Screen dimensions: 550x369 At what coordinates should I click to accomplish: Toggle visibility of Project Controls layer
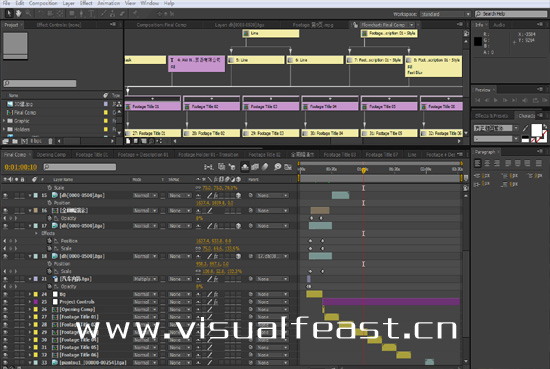pyautogui.click(x=5, y=302)
